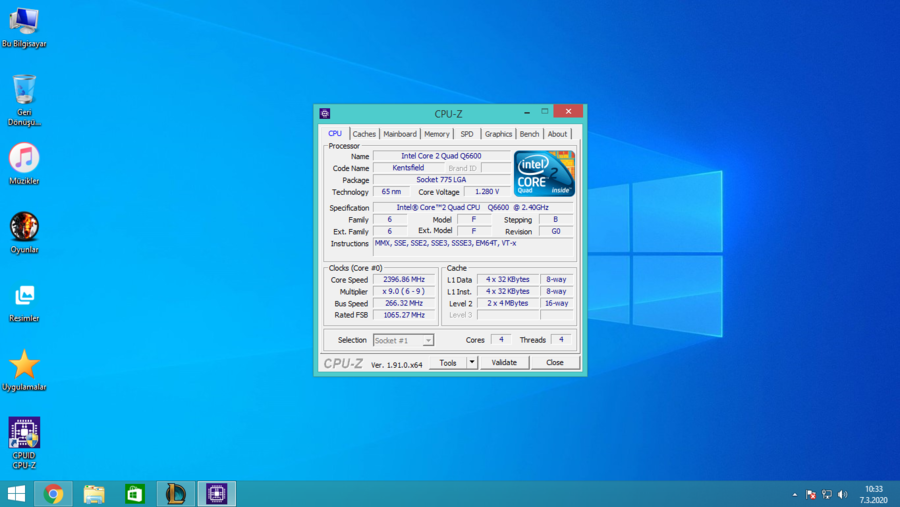The height and width of the screenshot is (507, 900).
Task: Click the L1 Data 4 x 32 KBytes value
Action: (507, 280)
